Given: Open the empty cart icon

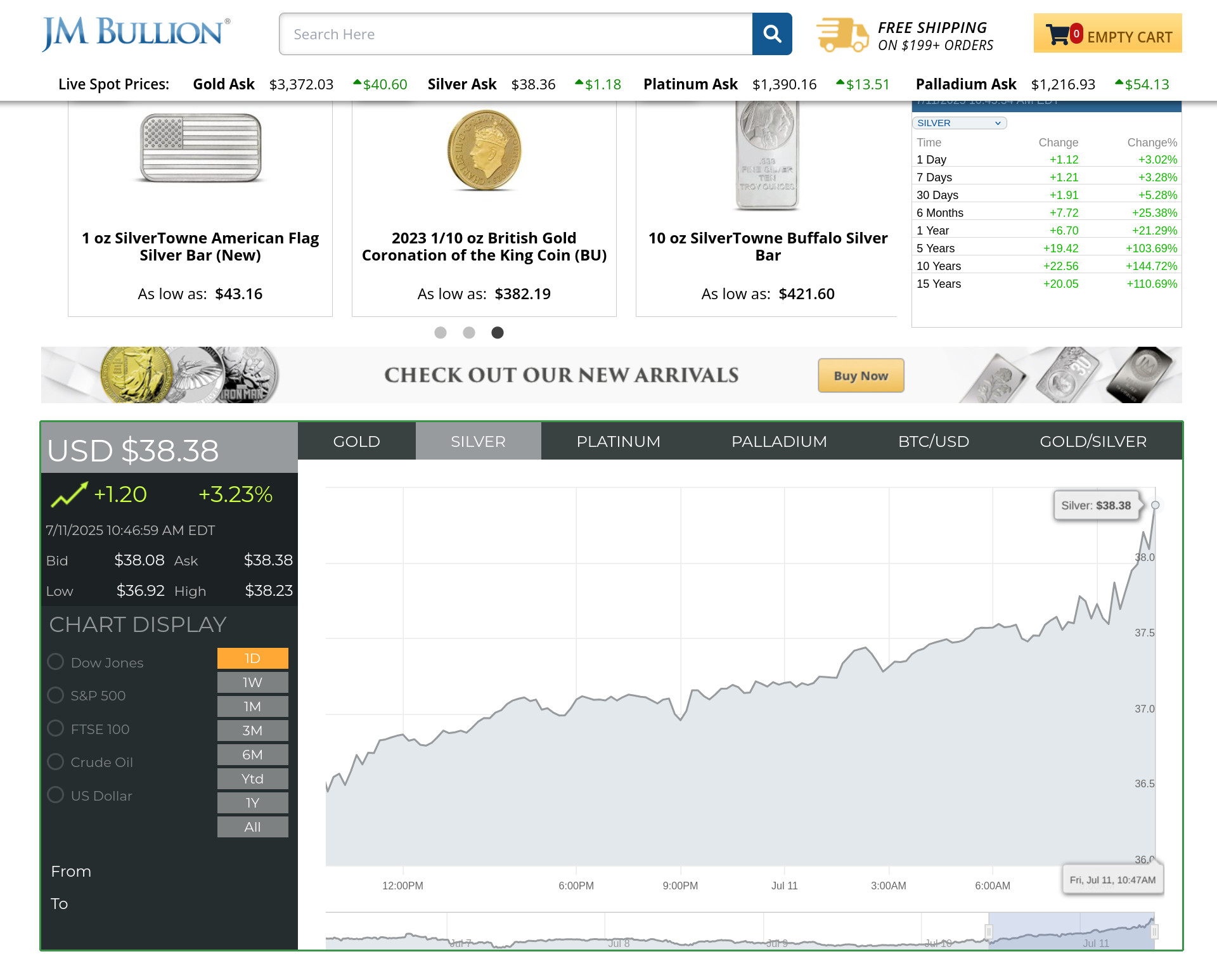Looking at the screenshot, I should click(1057, 34).
